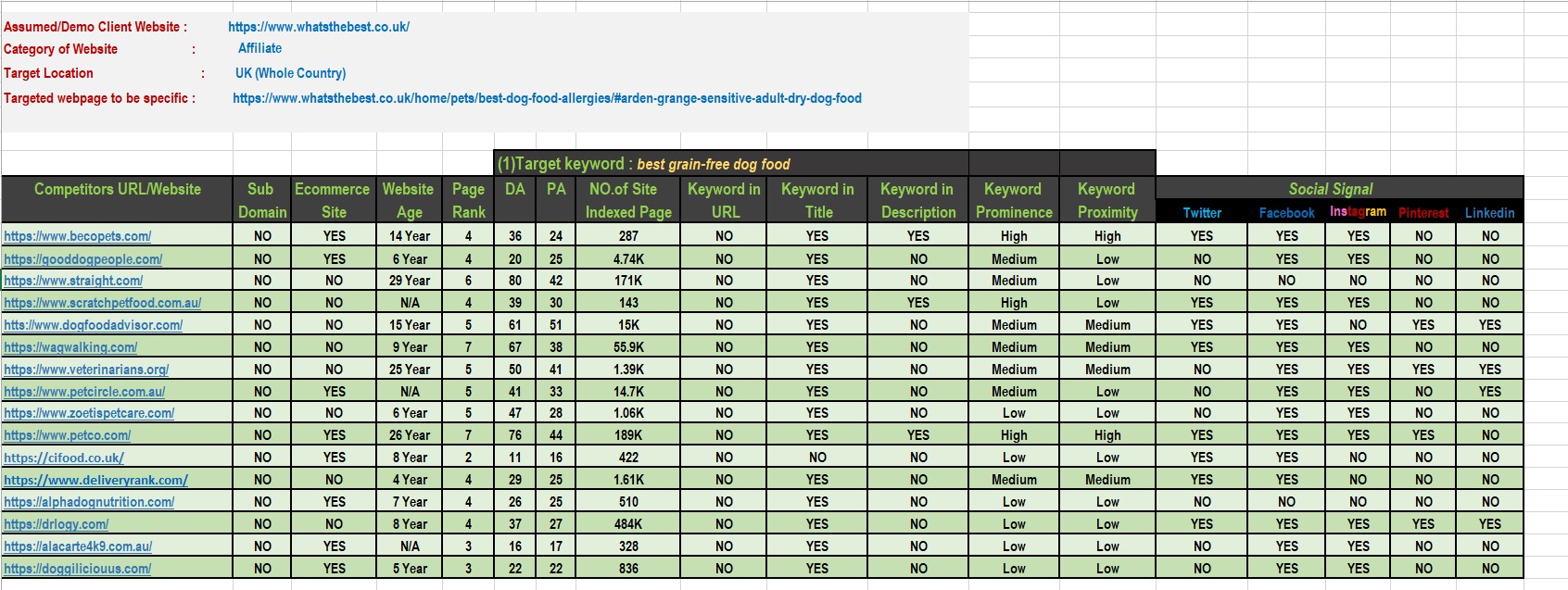Select the 55.9K indexed pages cell

pyautogui.click(x=628, y=347)
